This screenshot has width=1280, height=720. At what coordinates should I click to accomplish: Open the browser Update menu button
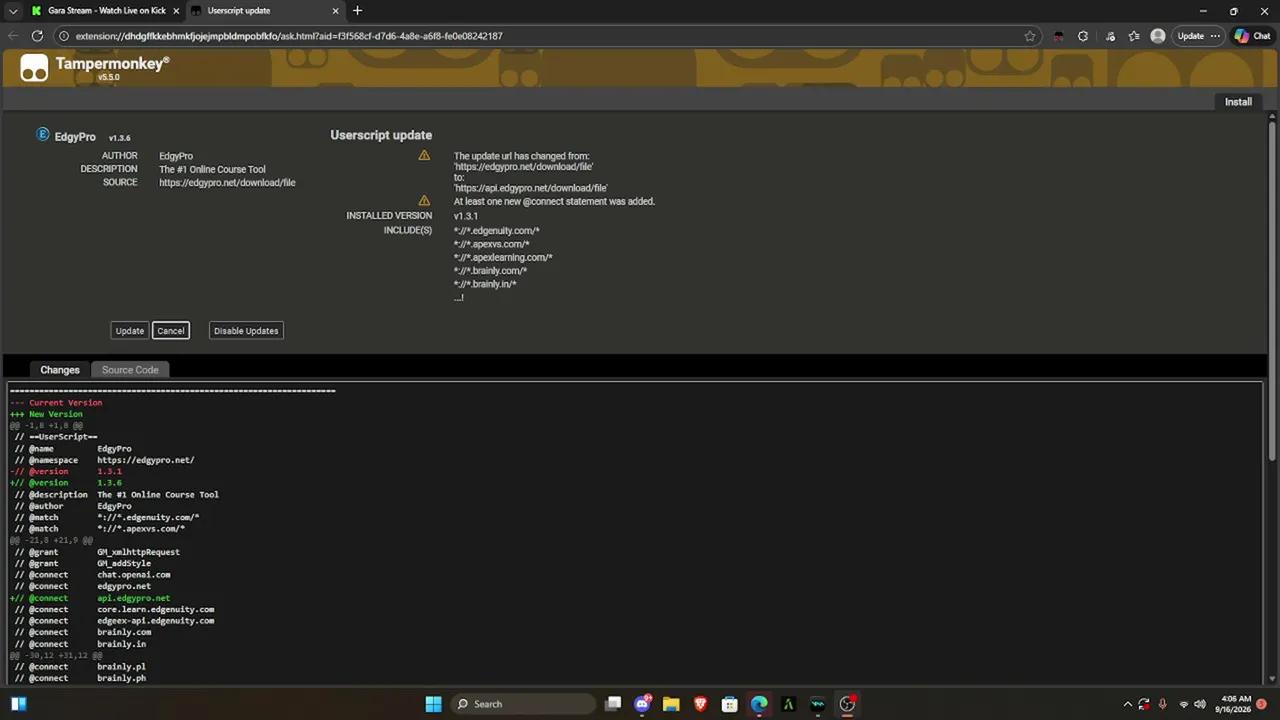tap(1198, 36)
